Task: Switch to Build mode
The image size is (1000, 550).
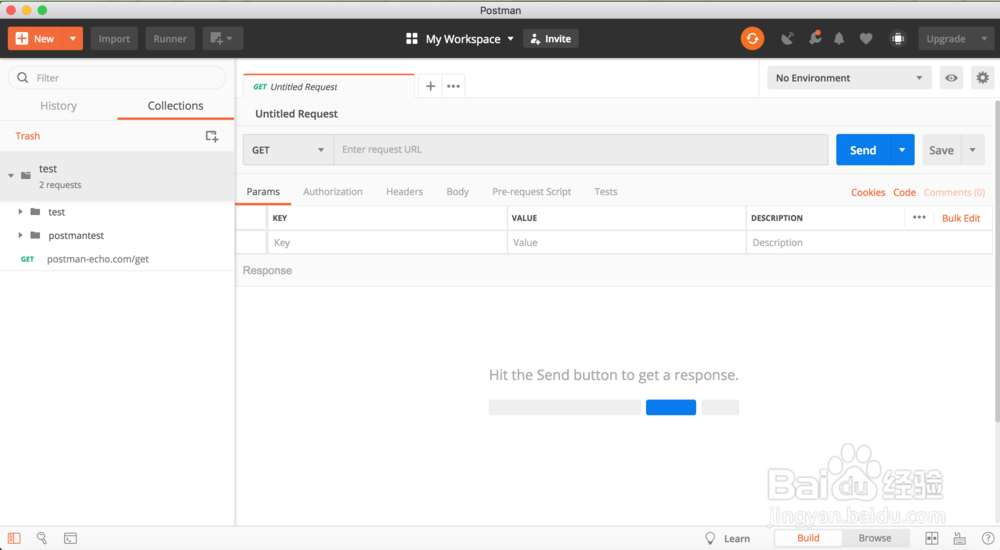Action: (x=808, y=538)
